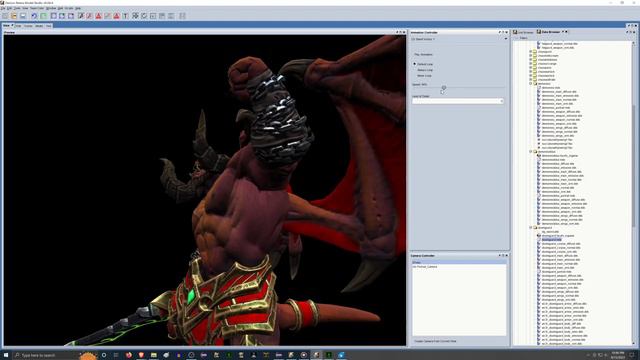Open the notification center icon
The image size is (640, 360).
click(x=632, y=355)
